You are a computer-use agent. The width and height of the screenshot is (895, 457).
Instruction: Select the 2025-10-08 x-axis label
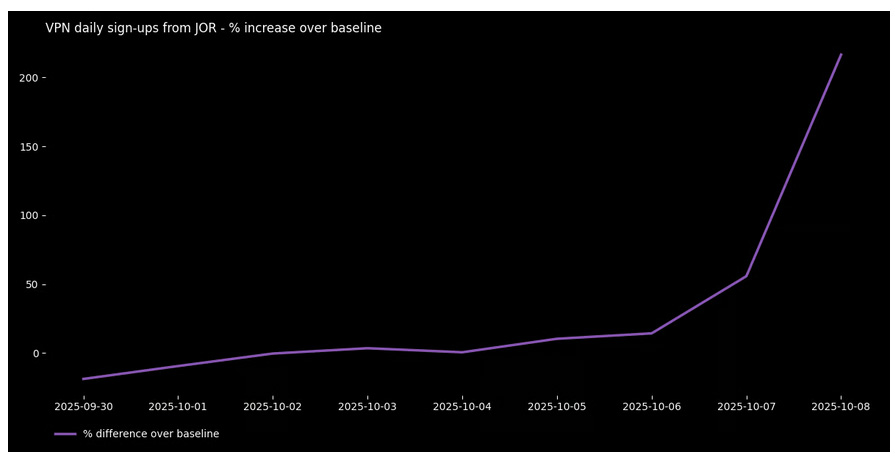841,407
